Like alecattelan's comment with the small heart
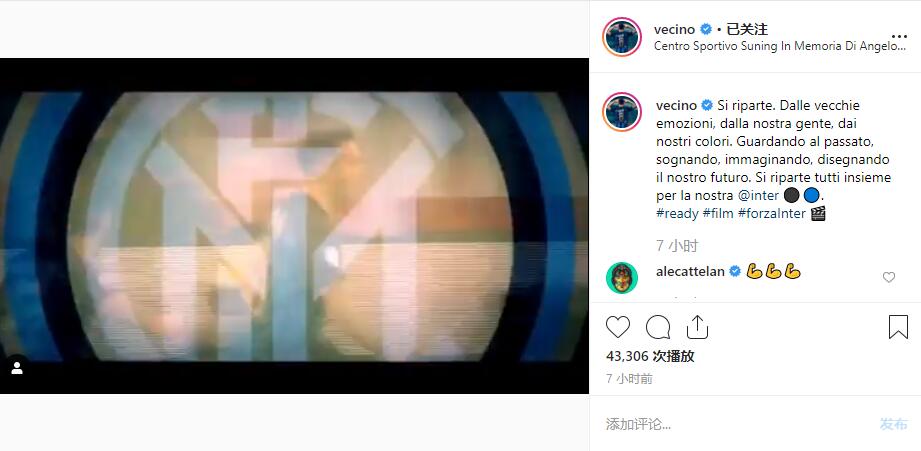This screenshot has height=451, width=921. point(889,277)
